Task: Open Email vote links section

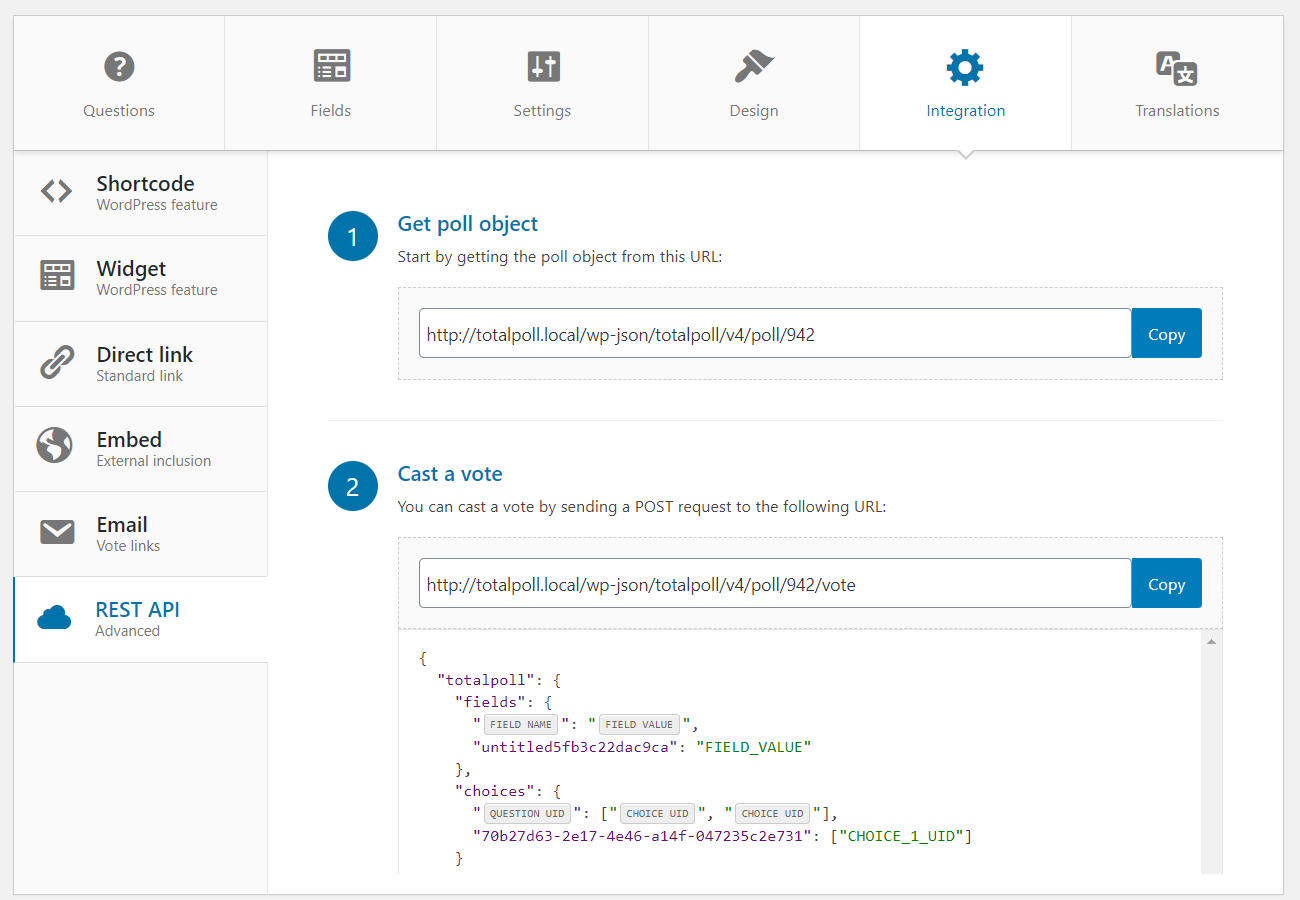Action: (x=141, y=534)
